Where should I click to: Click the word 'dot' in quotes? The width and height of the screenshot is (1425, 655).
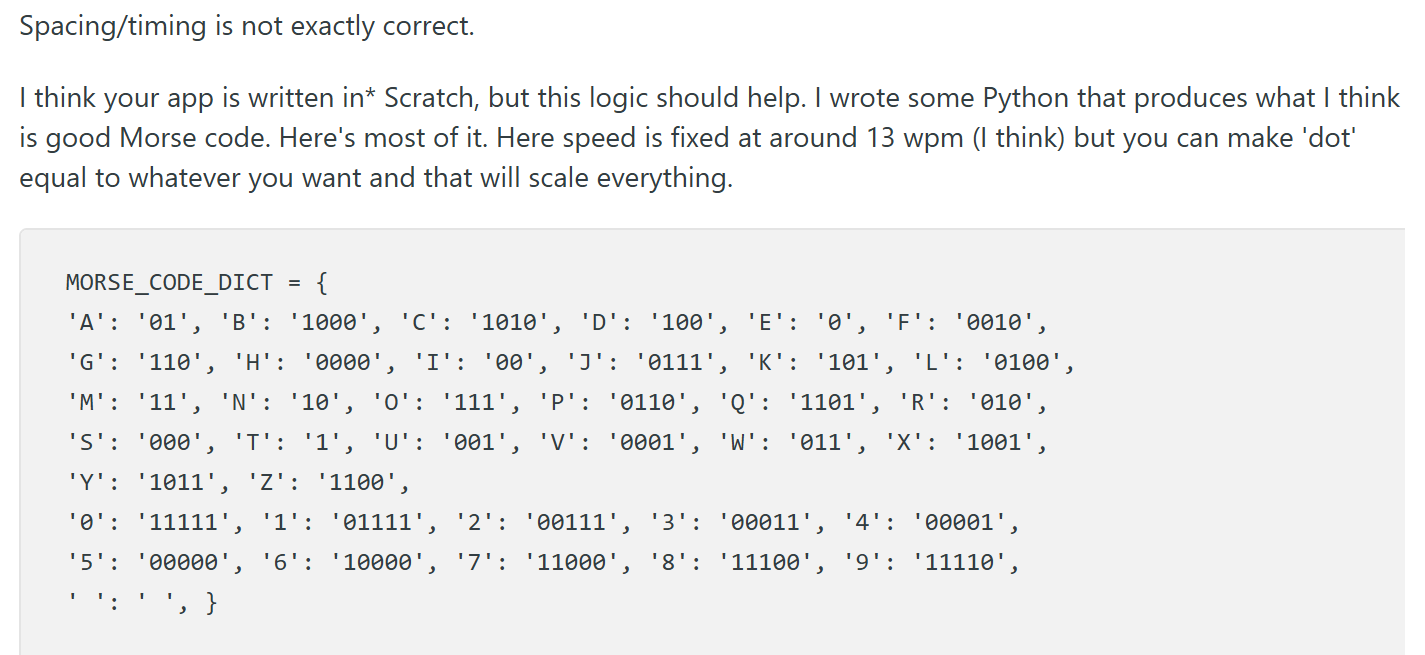pyautogui.click(x=1327, y=138)
